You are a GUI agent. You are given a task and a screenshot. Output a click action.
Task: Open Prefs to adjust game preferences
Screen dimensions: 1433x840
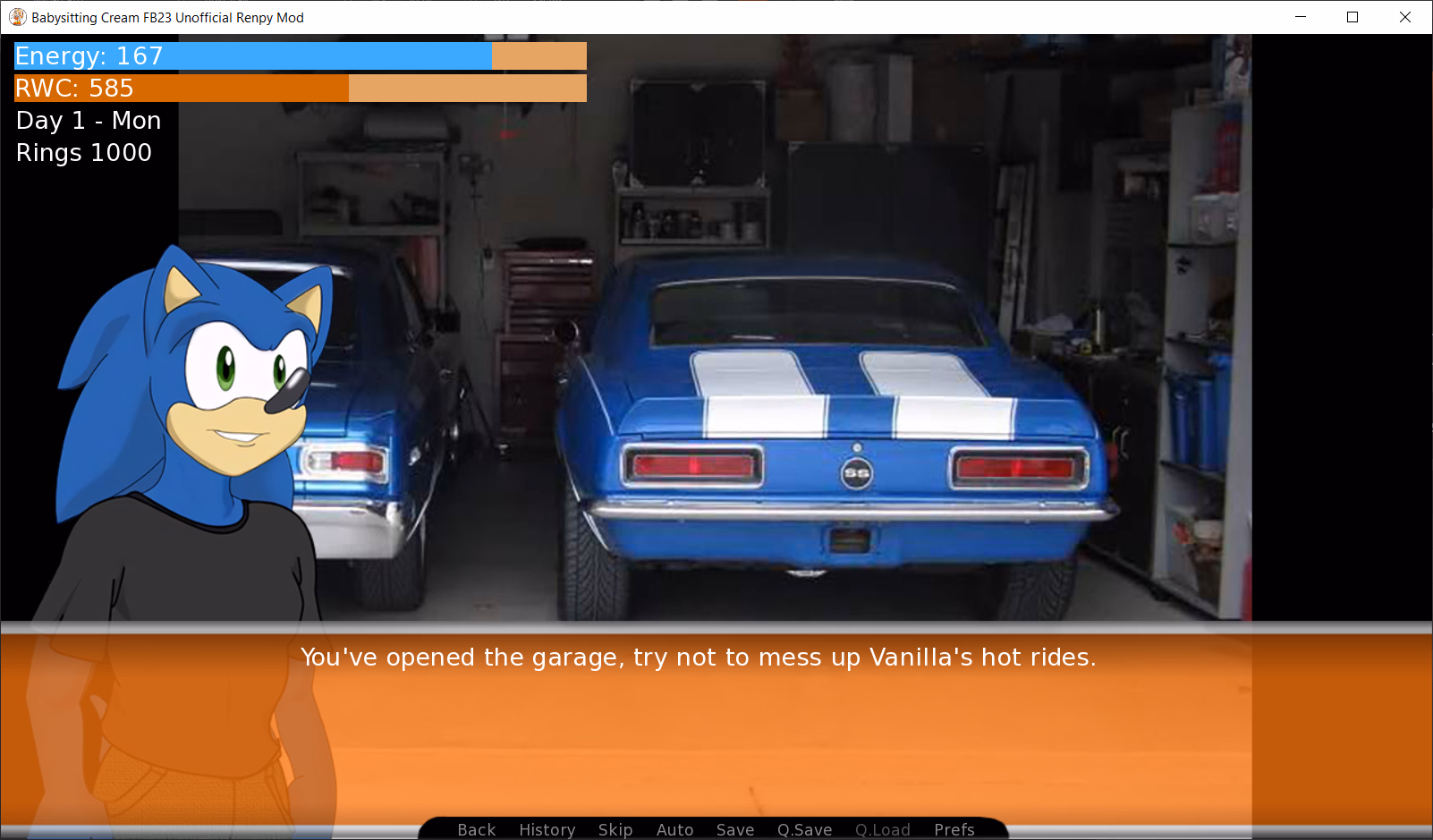click(954, 829)
